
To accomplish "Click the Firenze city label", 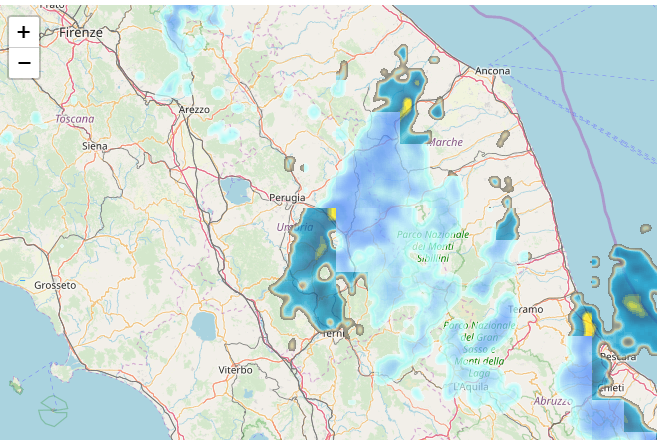I will coord(81,33).
